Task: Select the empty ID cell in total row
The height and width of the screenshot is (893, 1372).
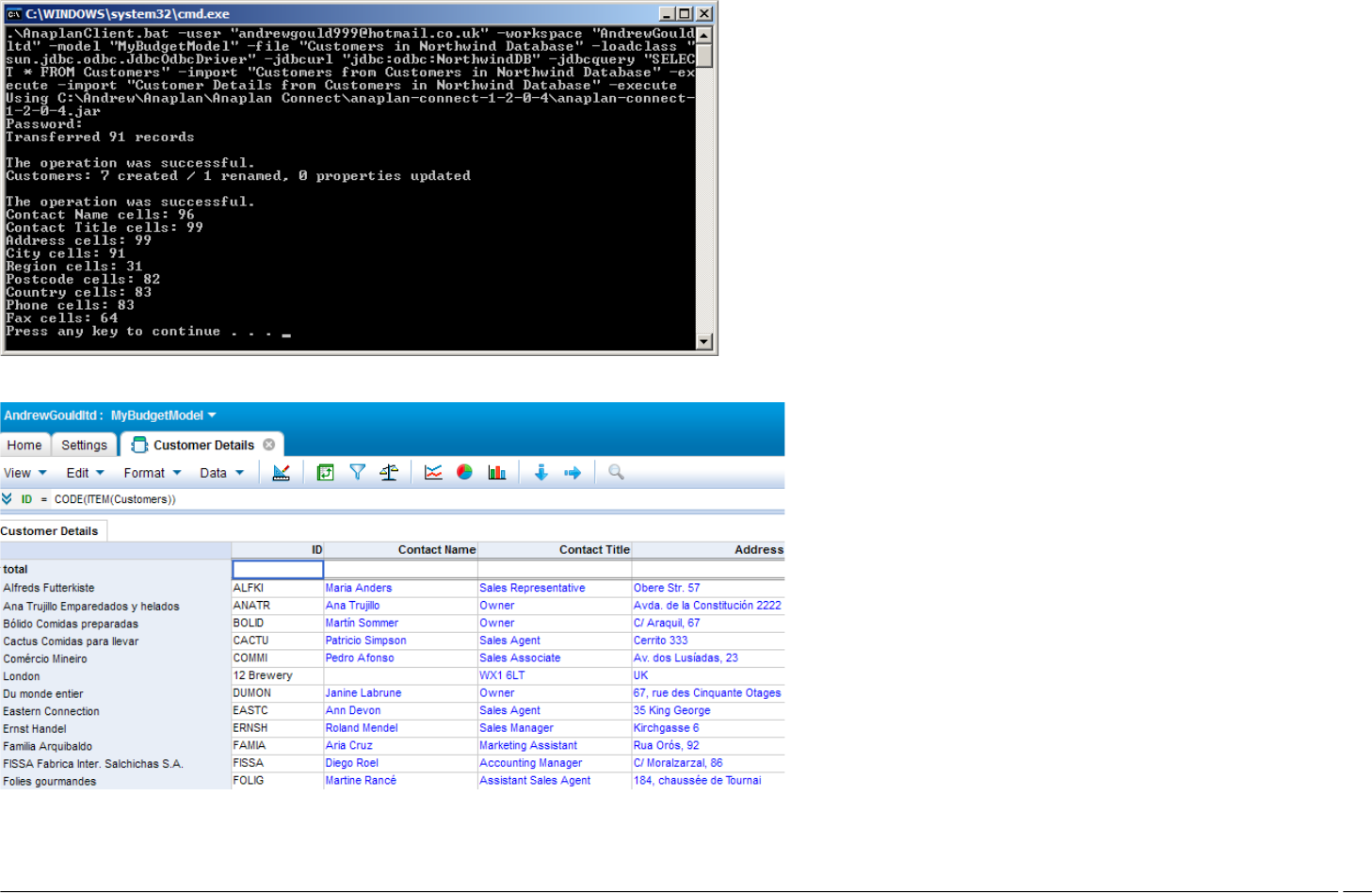Action: tap(278, 569)
